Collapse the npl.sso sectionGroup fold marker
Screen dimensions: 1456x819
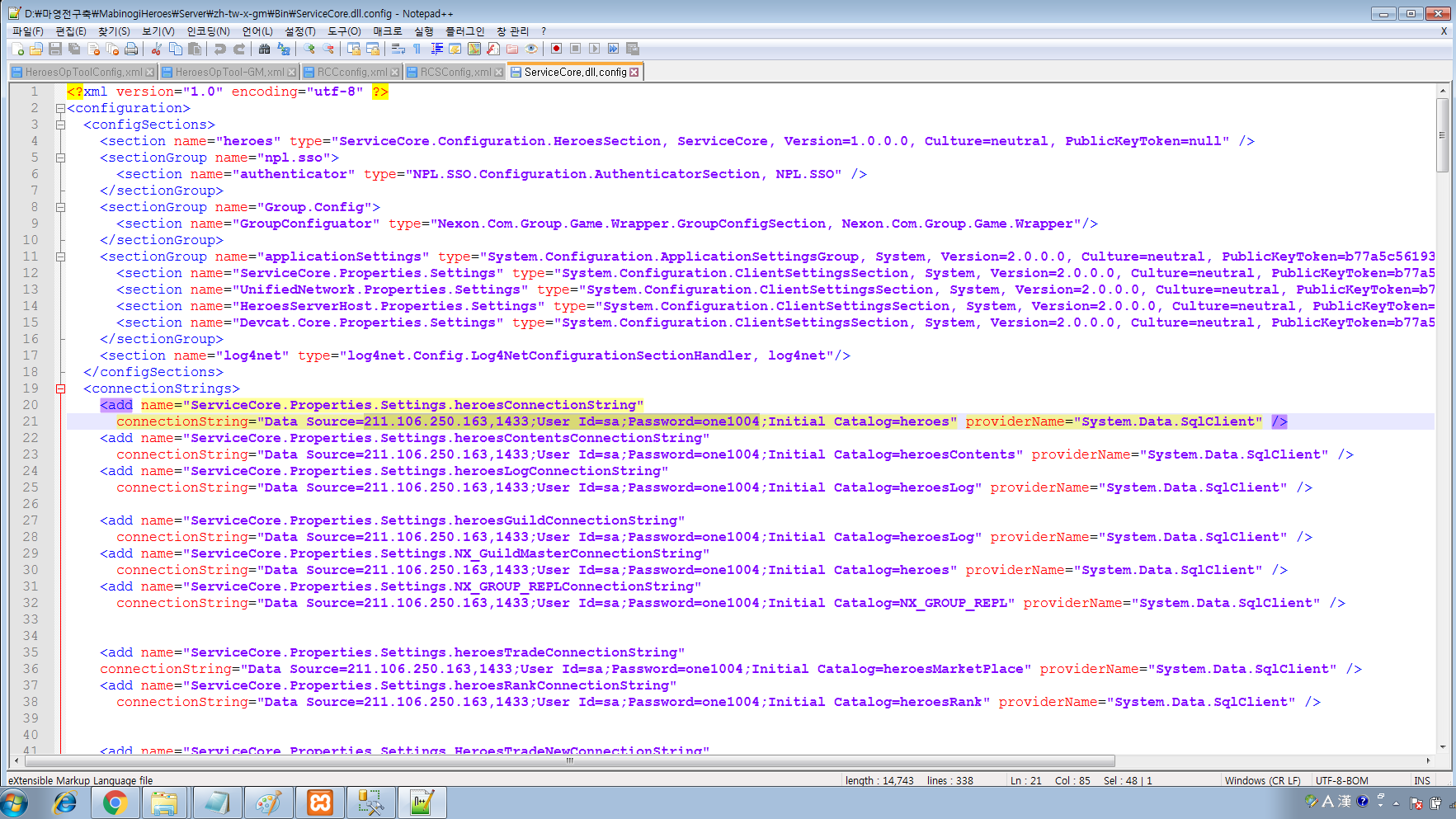point(60,158)
